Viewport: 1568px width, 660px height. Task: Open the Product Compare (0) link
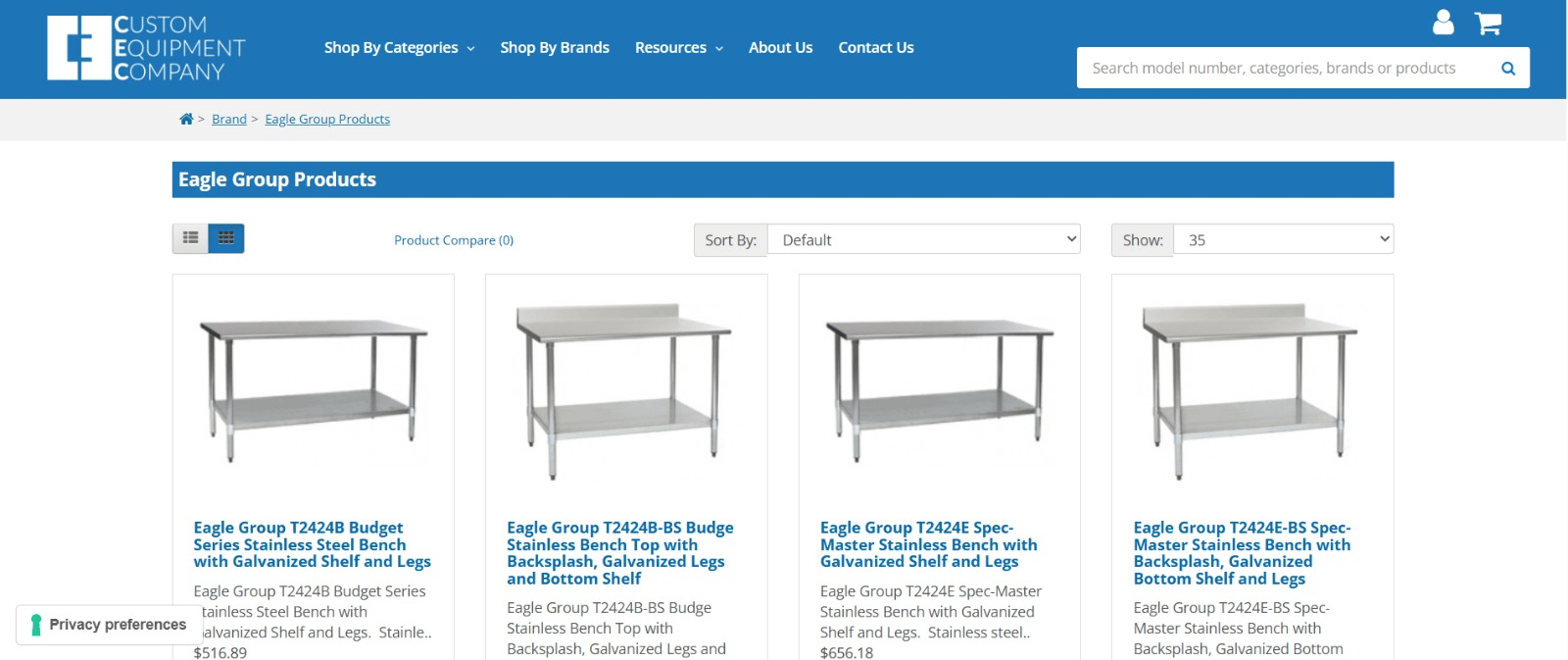point(454,240)
